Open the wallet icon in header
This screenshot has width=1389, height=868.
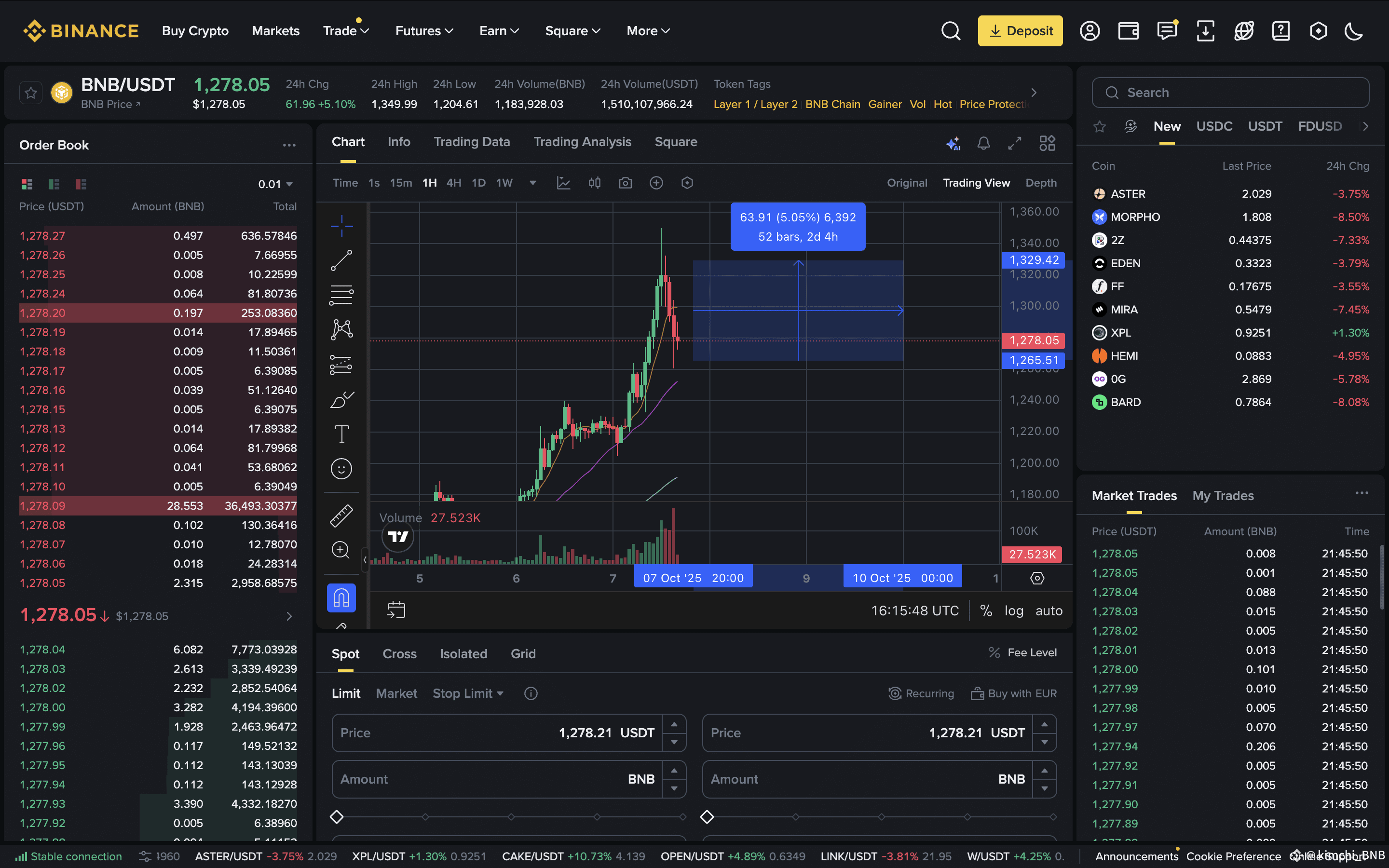[1128, 31]
